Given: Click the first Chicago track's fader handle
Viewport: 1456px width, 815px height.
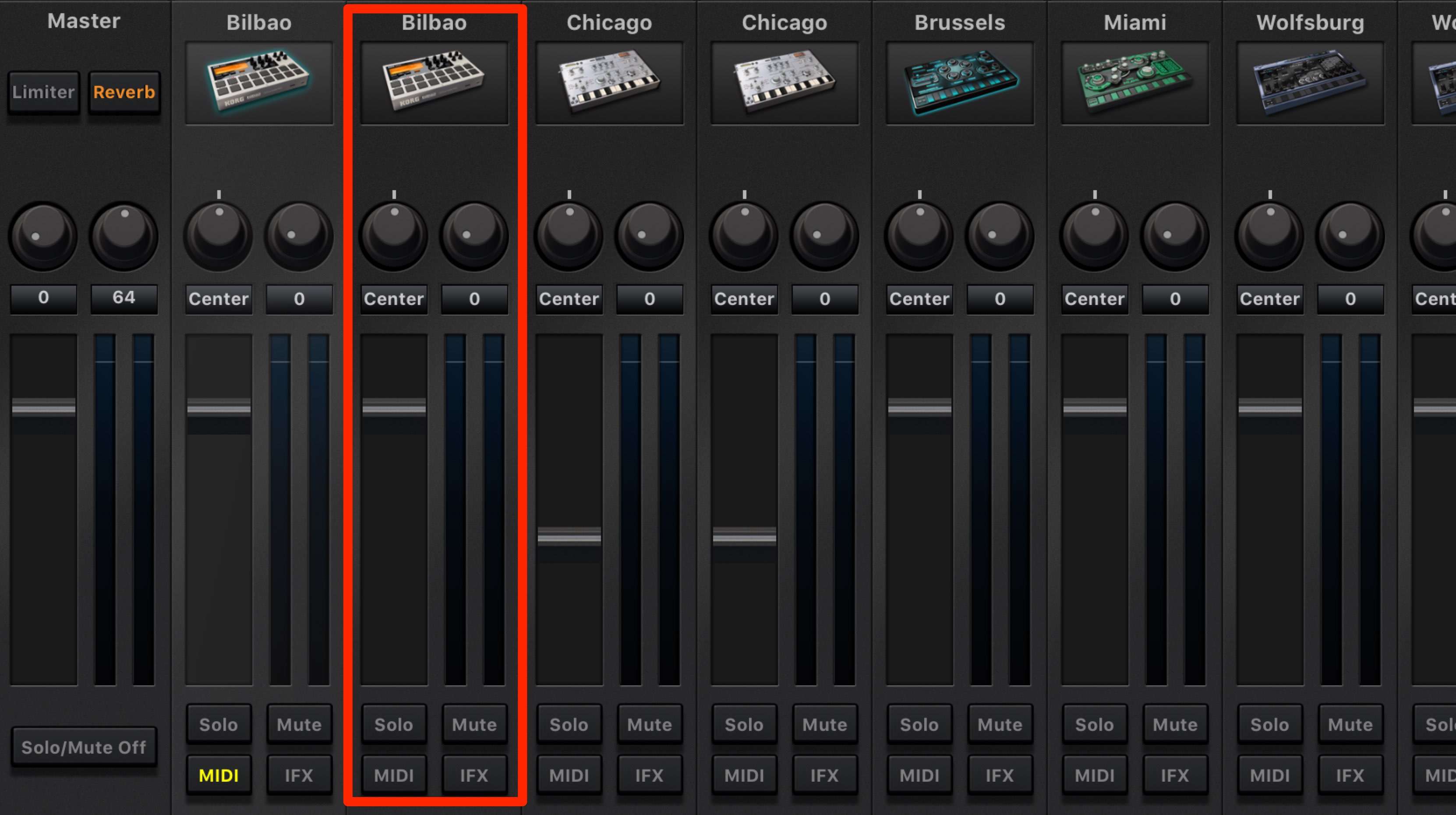Looking at the screenshot, I should coord(569,536).
